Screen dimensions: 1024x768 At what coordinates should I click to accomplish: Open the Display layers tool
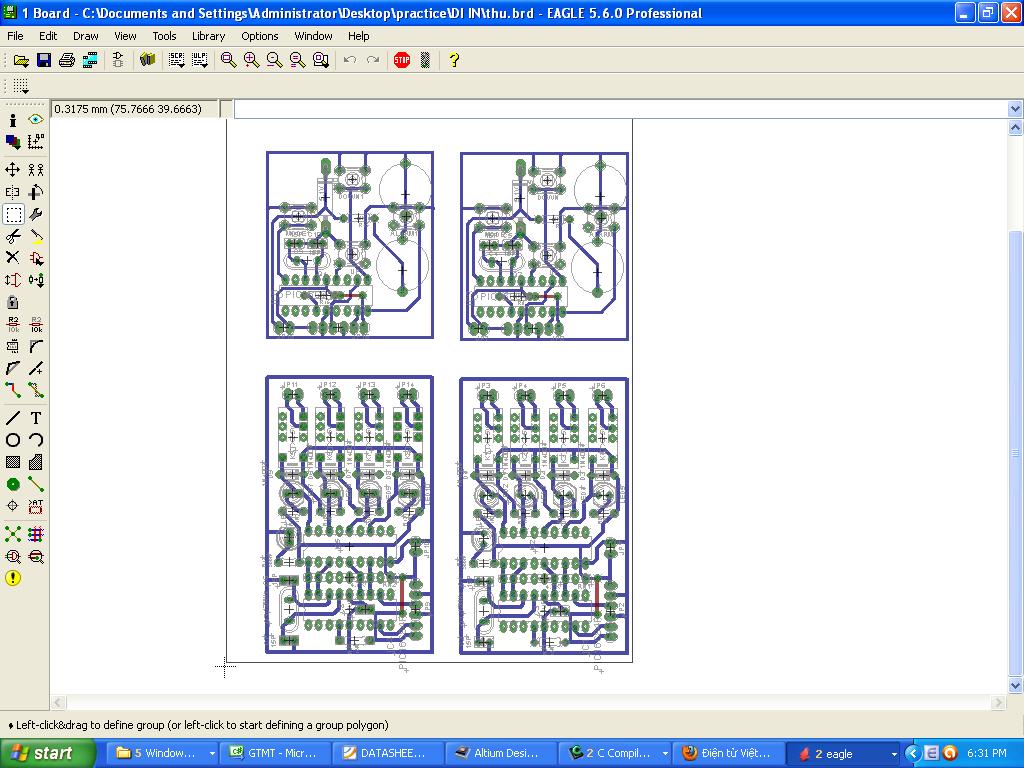[12, 142]
